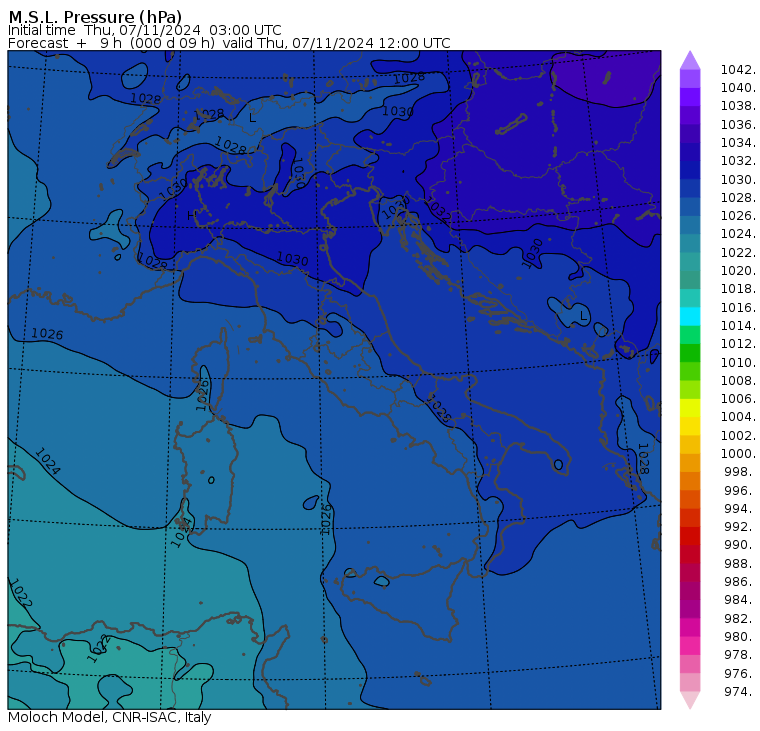Click the purple upward arrow atop the colorbar

point(690,61)
